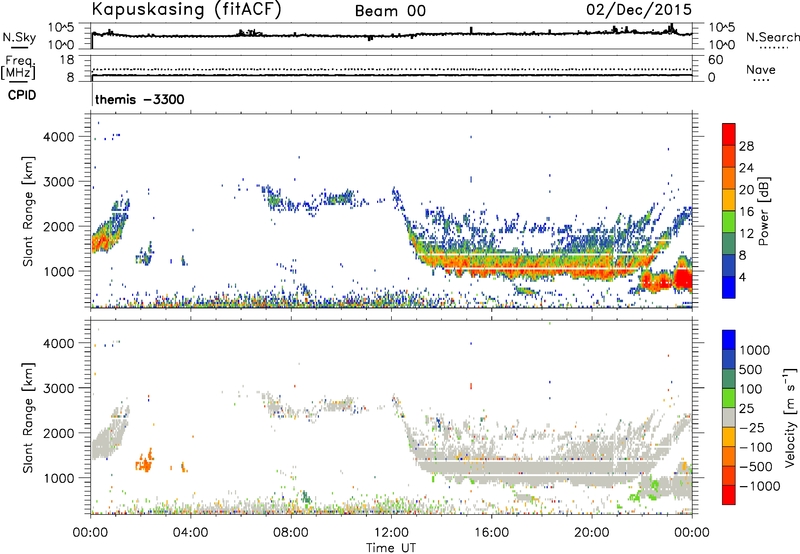Click the '2000' range label on the velocity panel
Viewport: 800px width, 554px height.
click(x=58, y=433)
